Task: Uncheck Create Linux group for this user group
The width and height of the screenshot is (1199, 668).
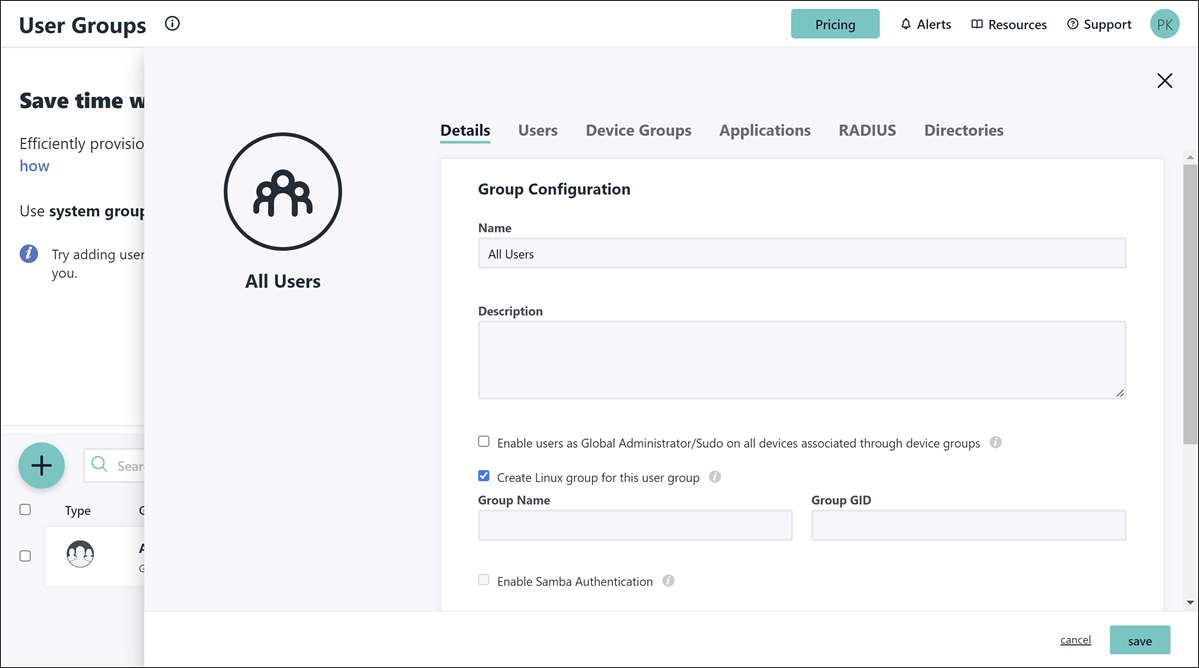Action: tap(483, 475)
